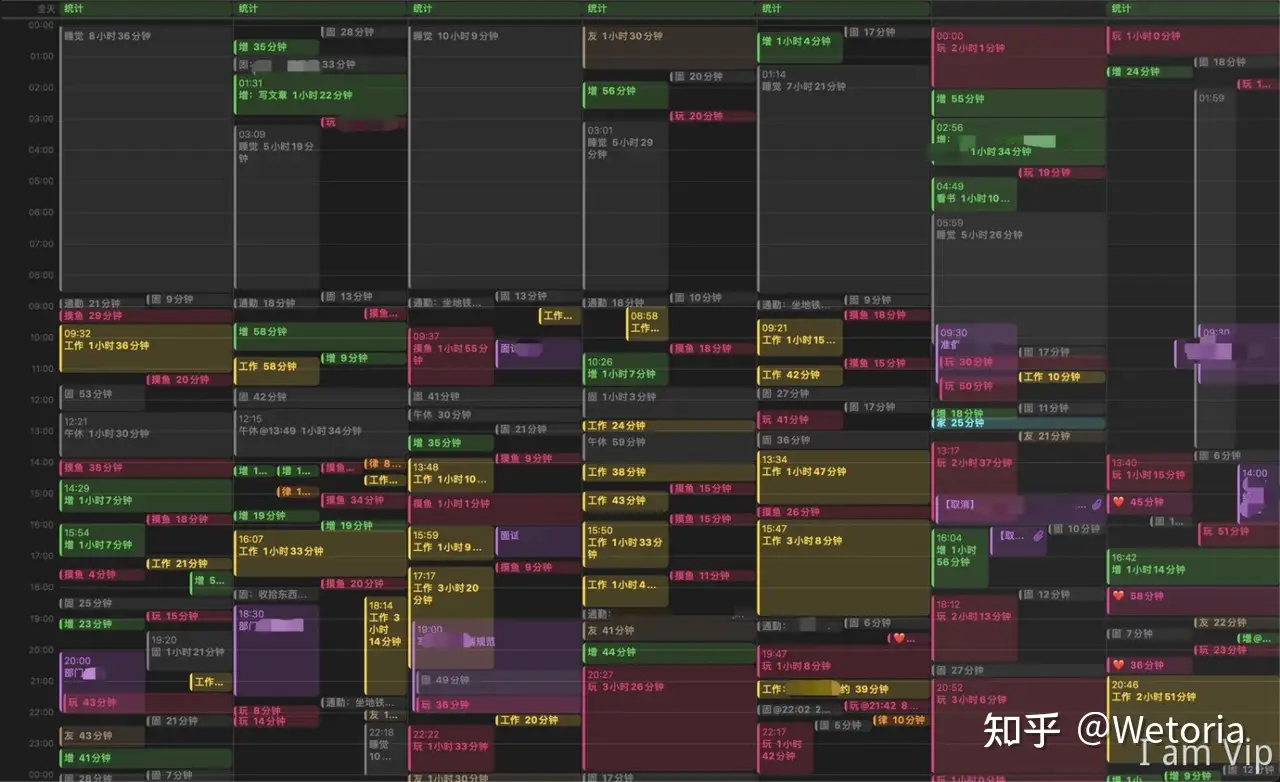Open the 18:30 部门 event
The height and width of the screenshot is (782, 1280).
click(277, 651)
